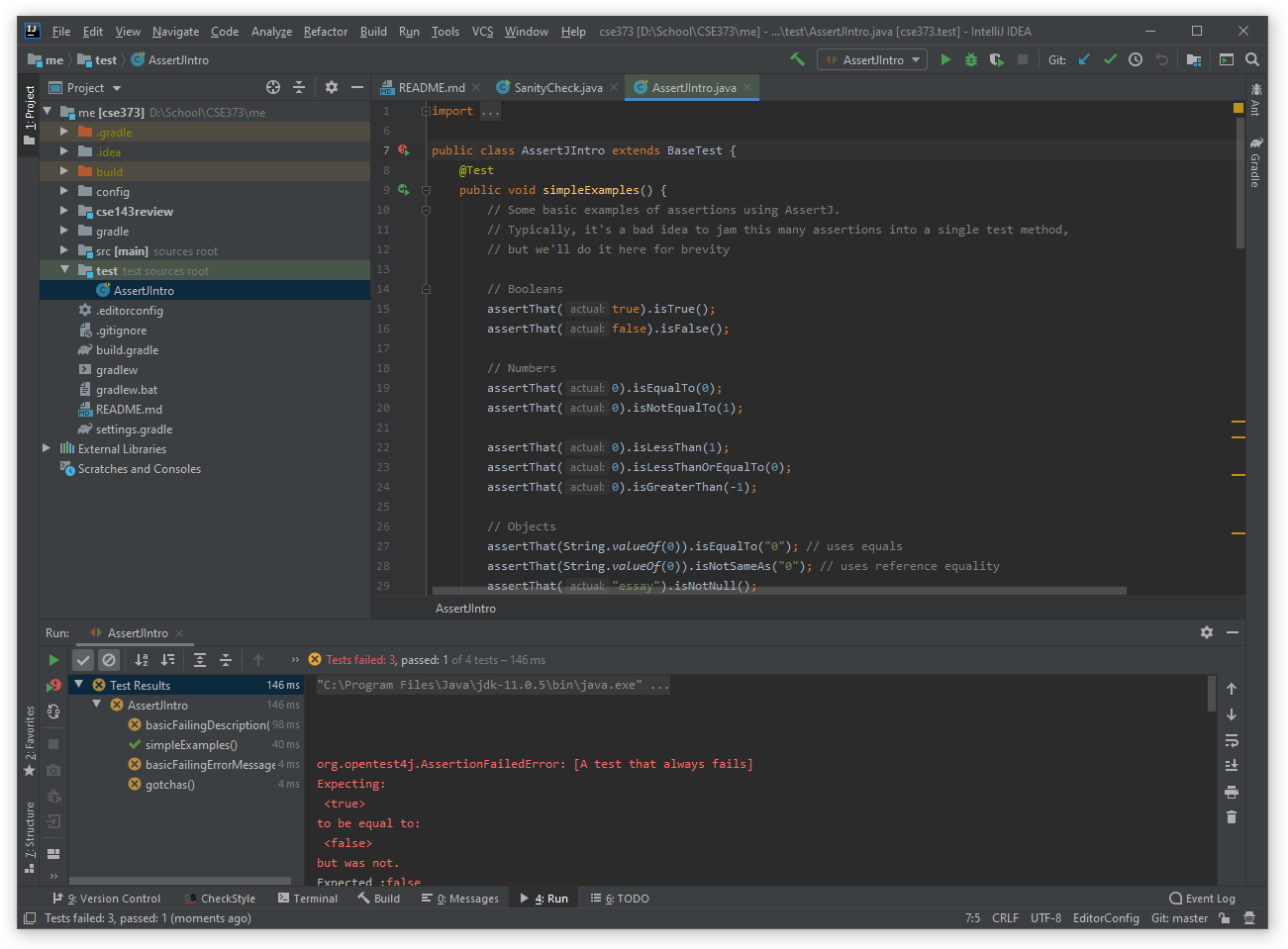
Task: Click the Build Project hammer icon
Action: click(x=797, y=59)
